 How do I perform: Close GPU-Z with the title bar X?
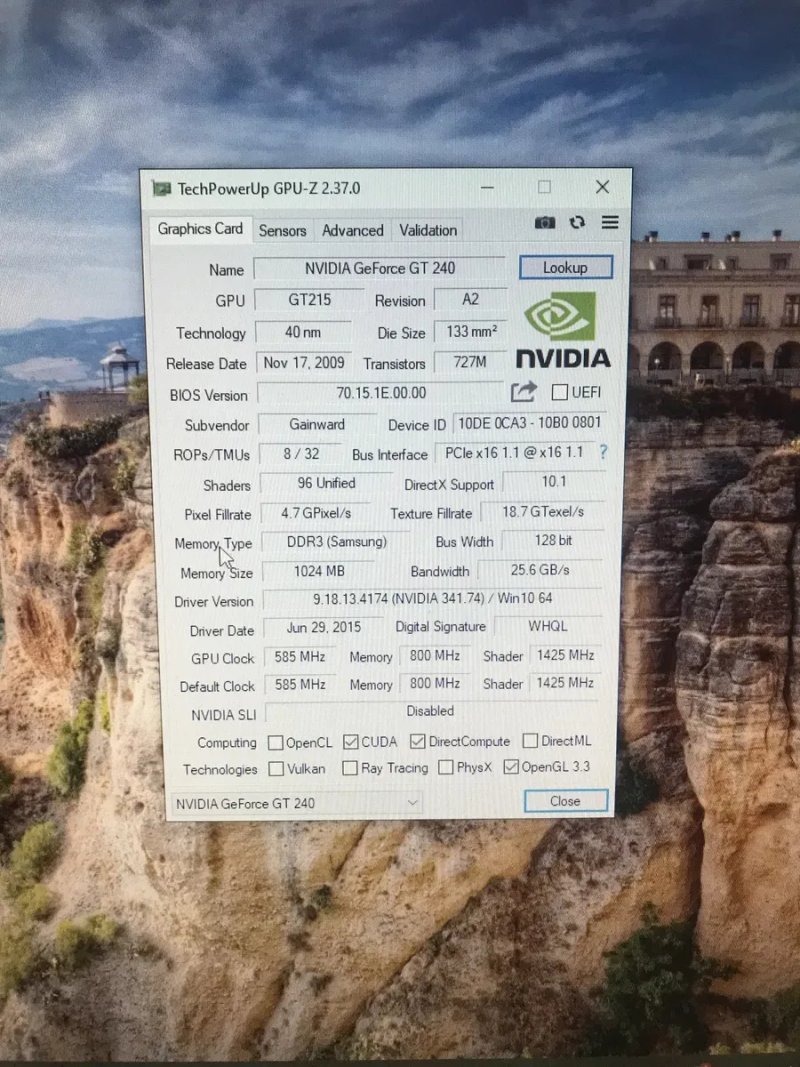(x=602, y=186)
